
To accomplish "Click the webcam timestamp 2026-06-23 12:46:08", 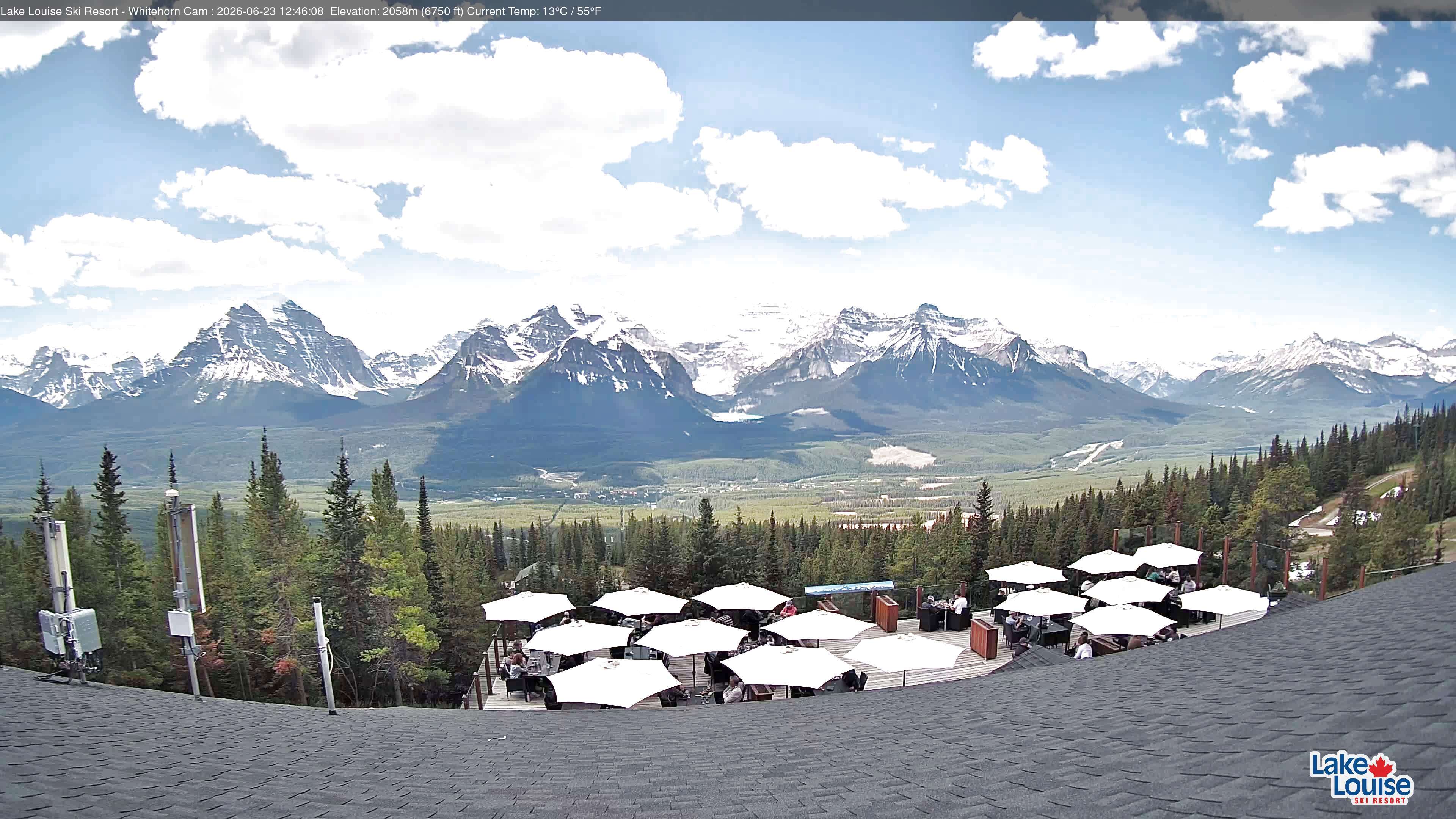I will [x=270, y=11].
